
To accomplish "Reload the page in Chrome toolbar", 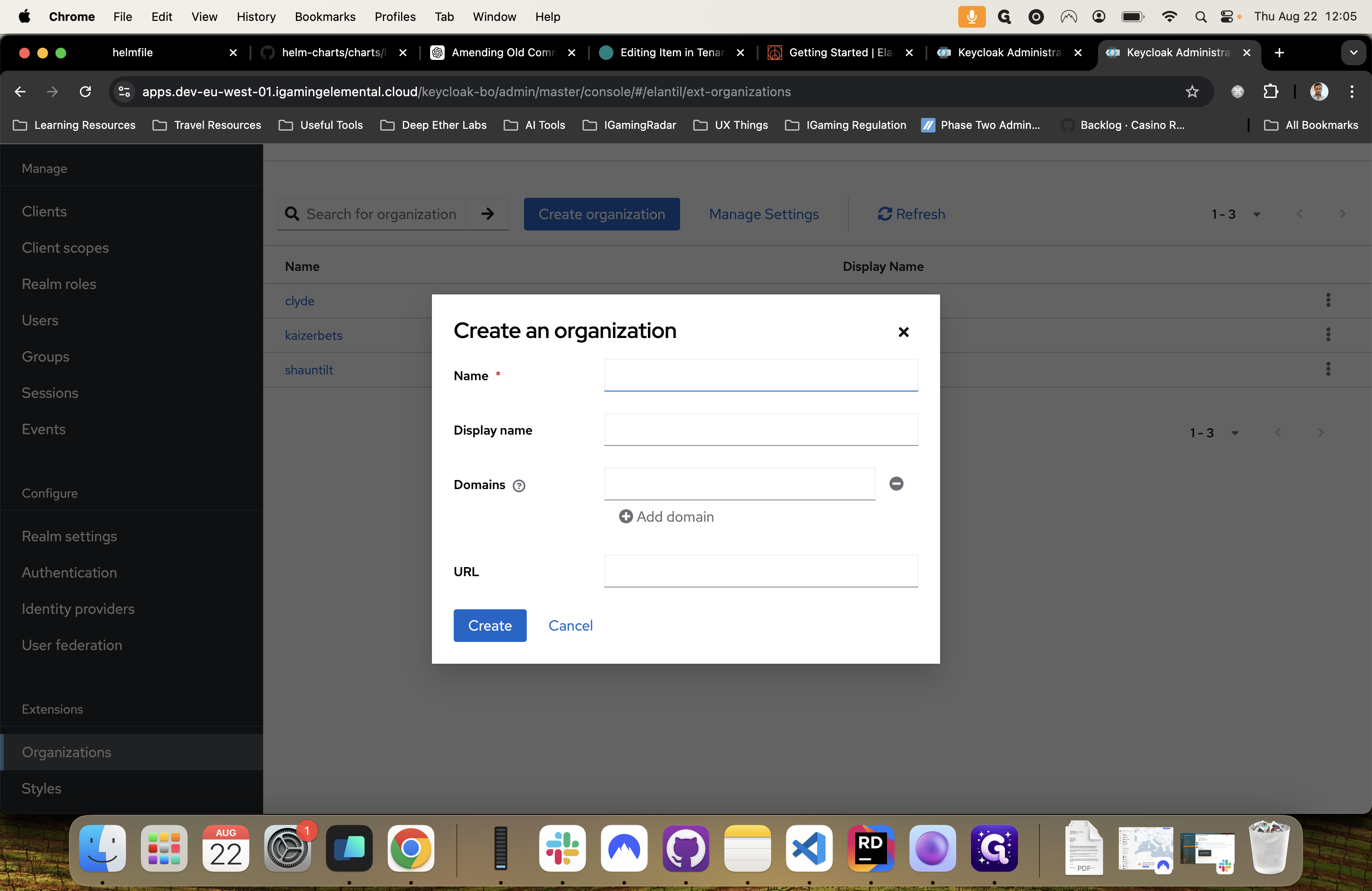I will (x=85, y=92).
